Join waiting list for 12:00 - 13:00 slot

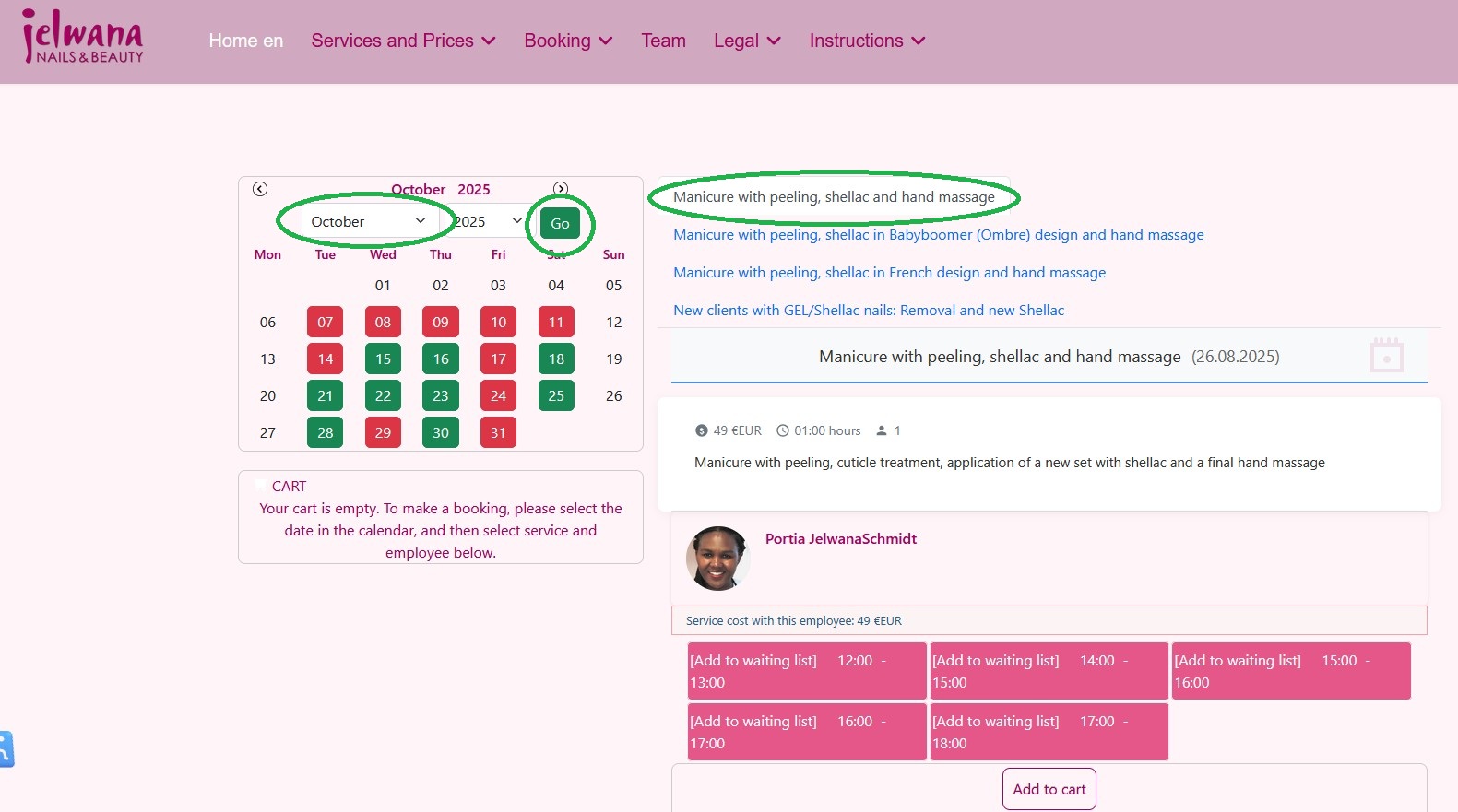(x=806, y=671)
